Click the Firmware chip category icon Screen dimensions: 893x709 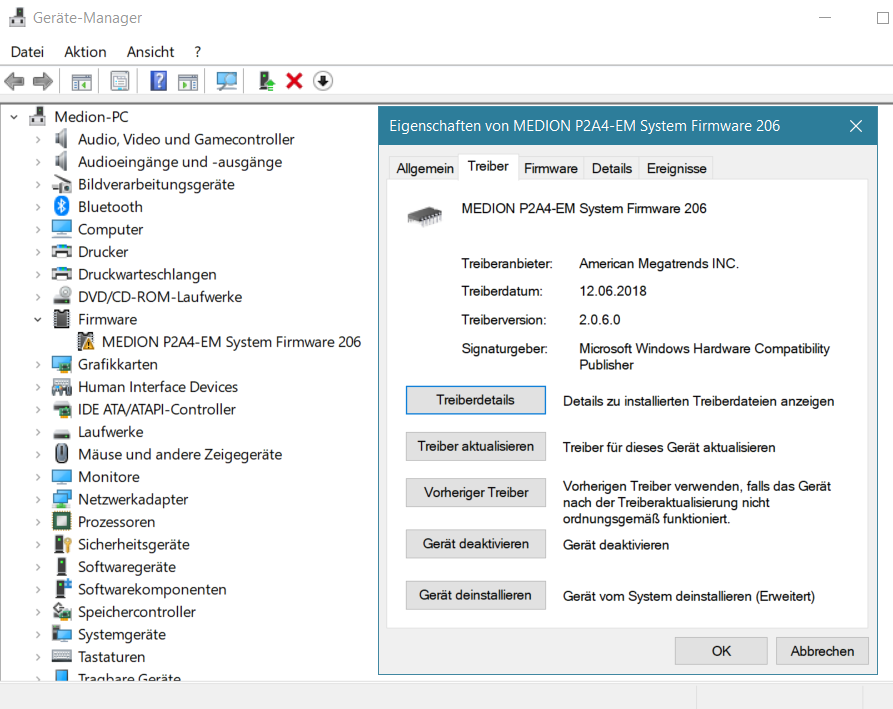pyautogui.click(x=62, y=319)
